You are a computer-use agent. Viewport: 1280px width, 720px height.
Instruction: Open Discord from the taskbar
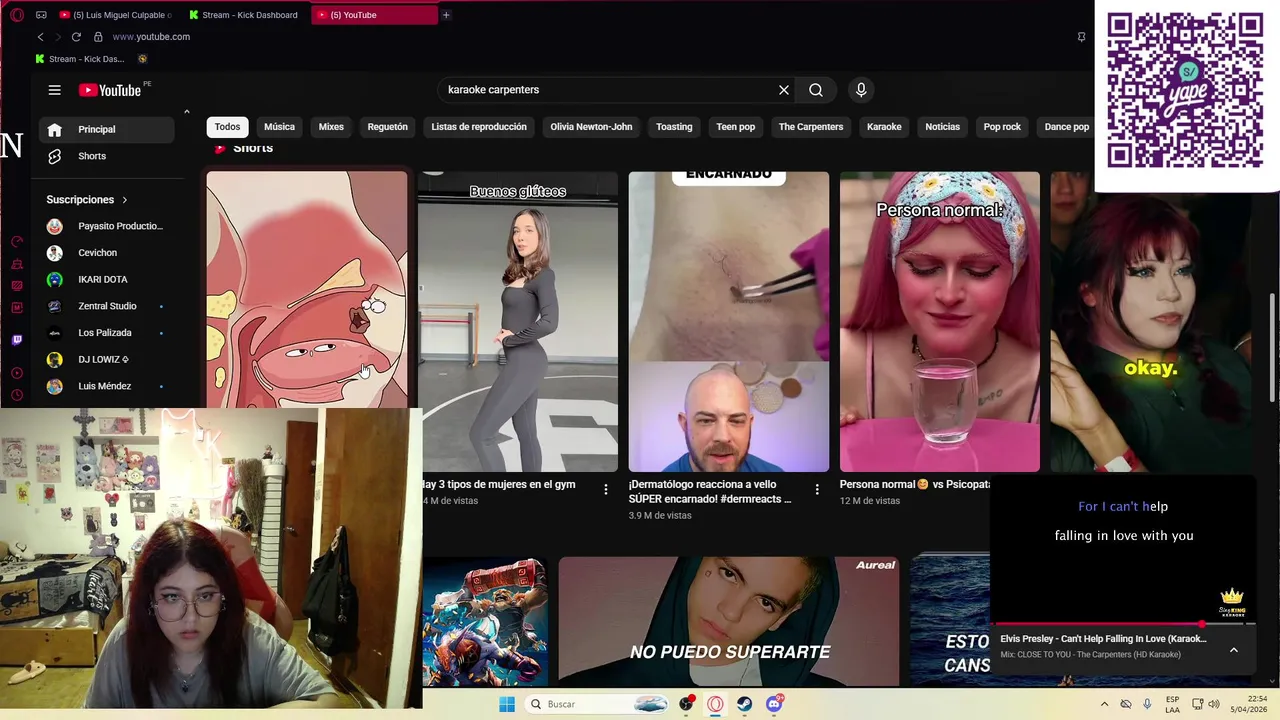click(x=774, y=704)
